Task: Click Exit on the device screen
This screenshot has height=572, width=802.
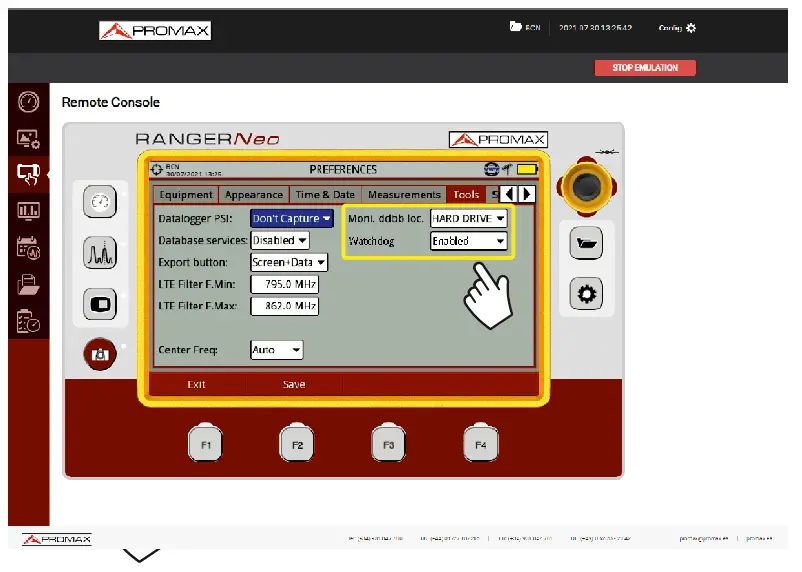Action: [196, 384]
